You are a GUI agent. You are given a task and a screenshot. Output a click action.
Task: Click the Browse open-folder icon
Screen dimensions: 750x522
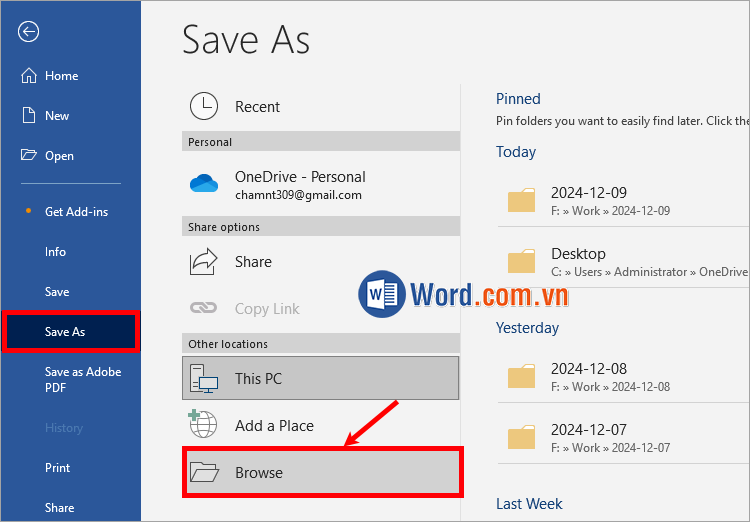[204, 472]
